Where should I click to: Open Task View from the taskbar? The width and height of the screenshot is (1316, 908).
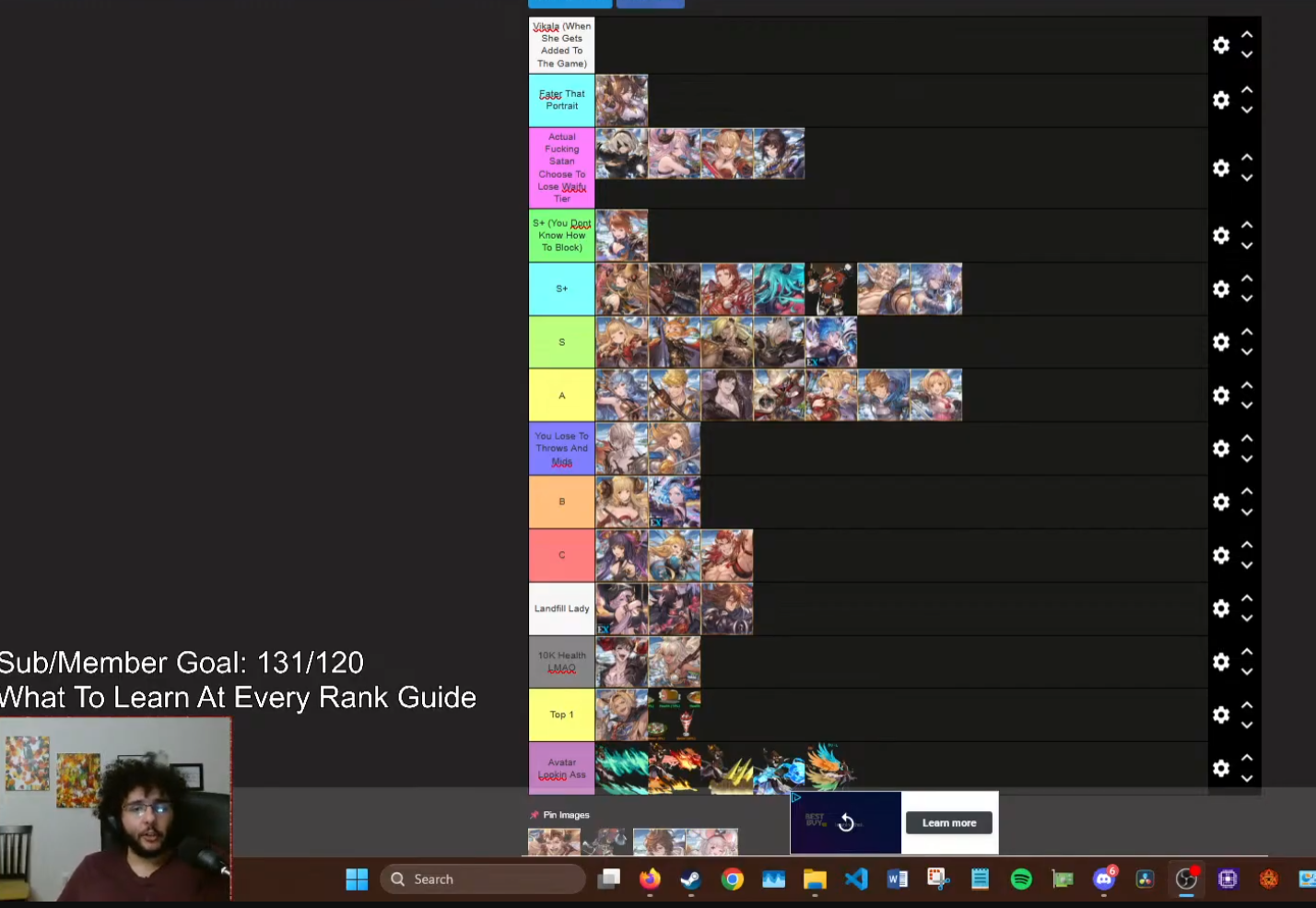tap(608, 879)
